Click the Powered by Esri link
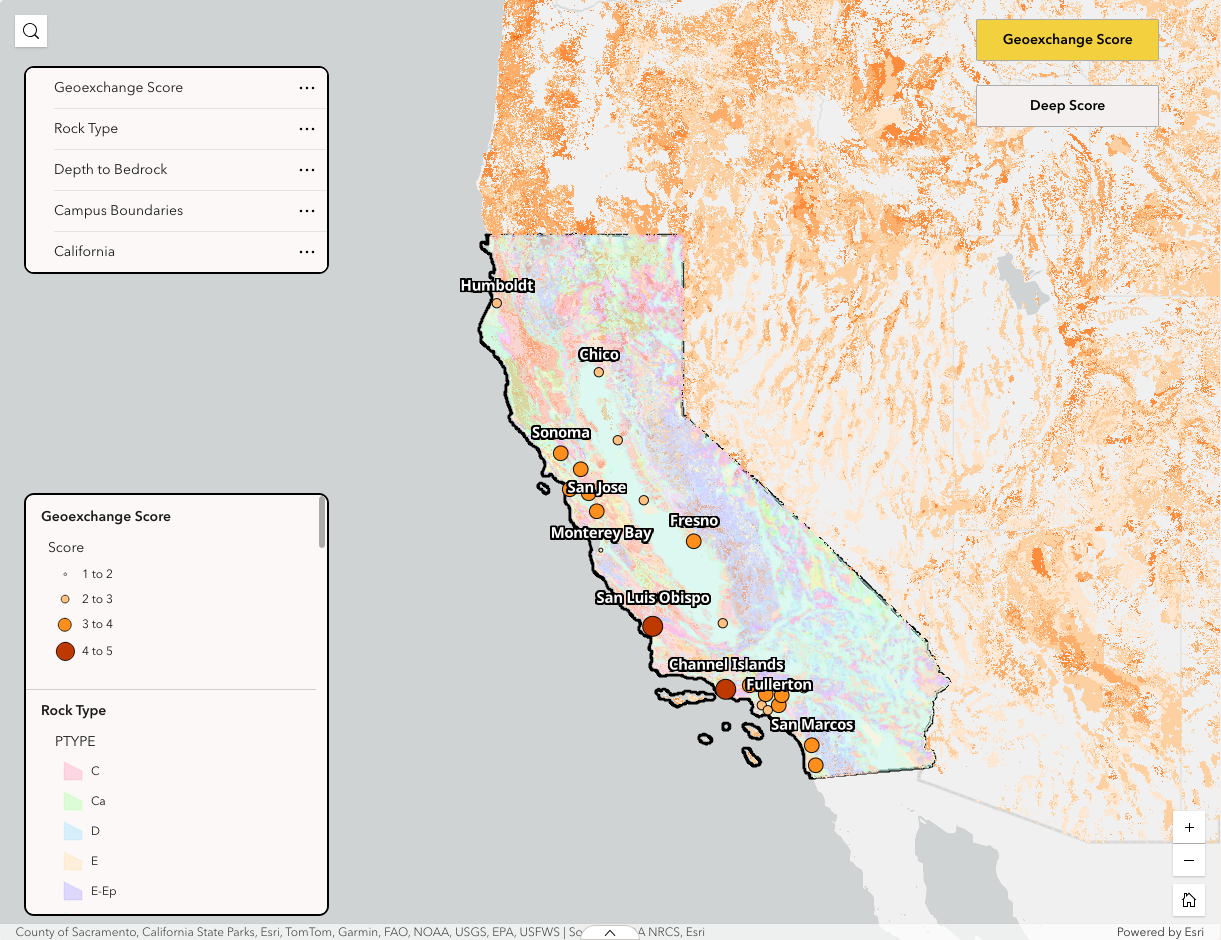 click(1160, 932)
